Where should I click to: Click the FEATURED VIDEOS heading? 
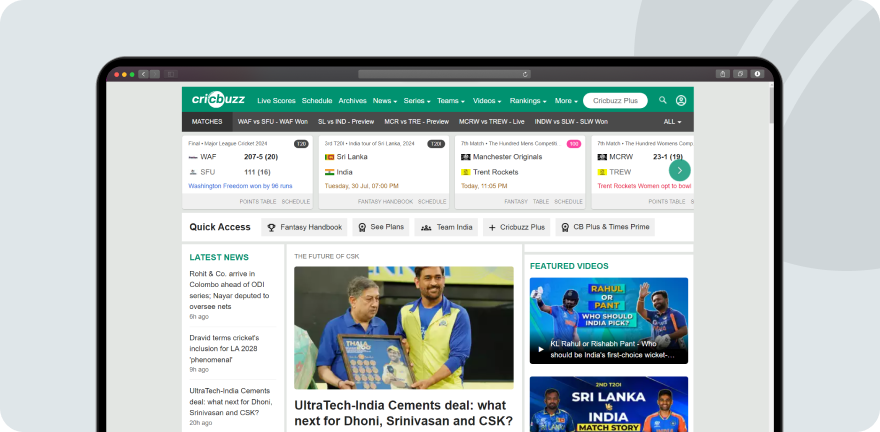click(569, 266)
